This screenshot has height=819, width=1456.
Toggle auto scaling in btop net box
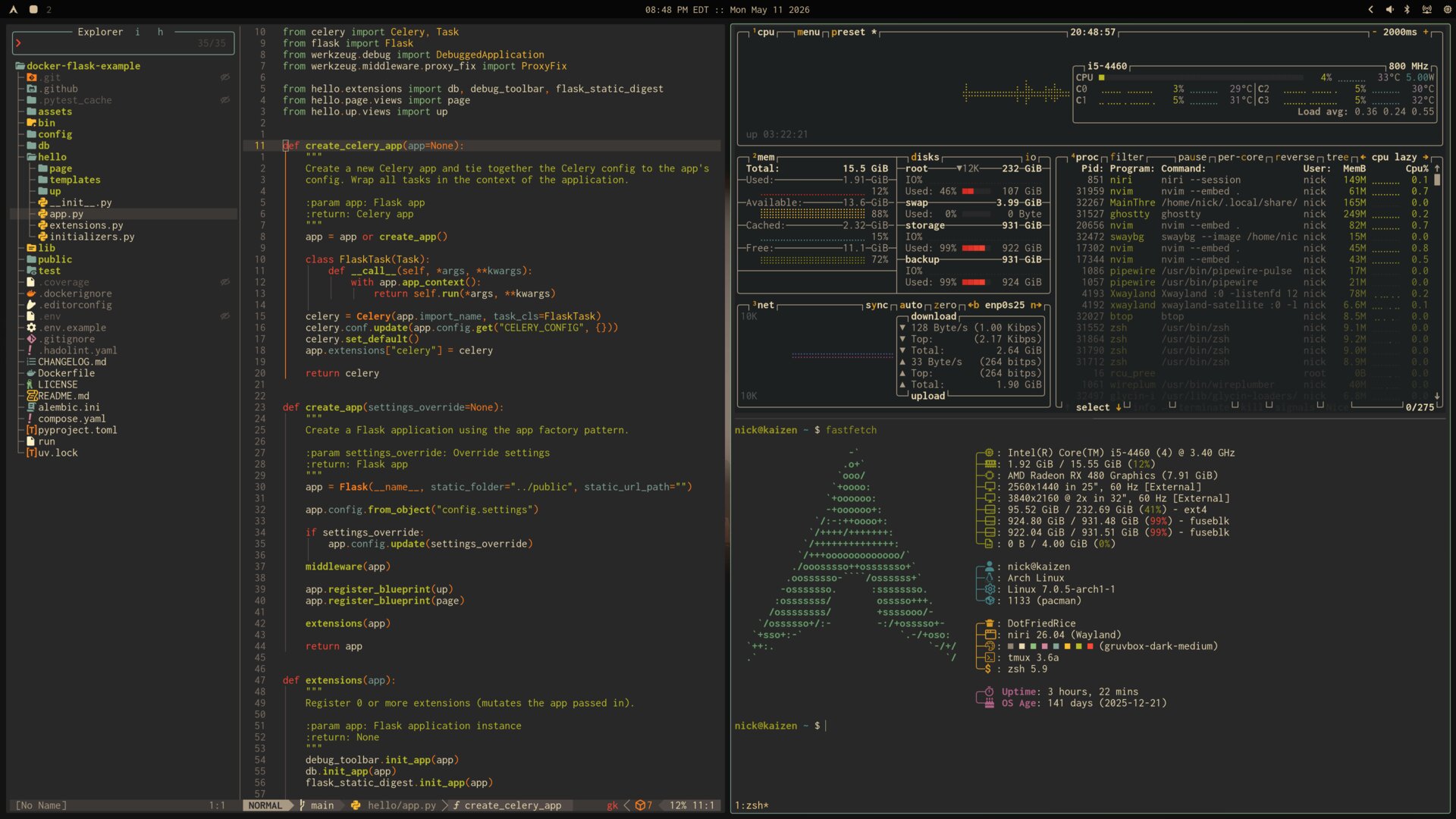pyautogui.click(x=911, y=305)
